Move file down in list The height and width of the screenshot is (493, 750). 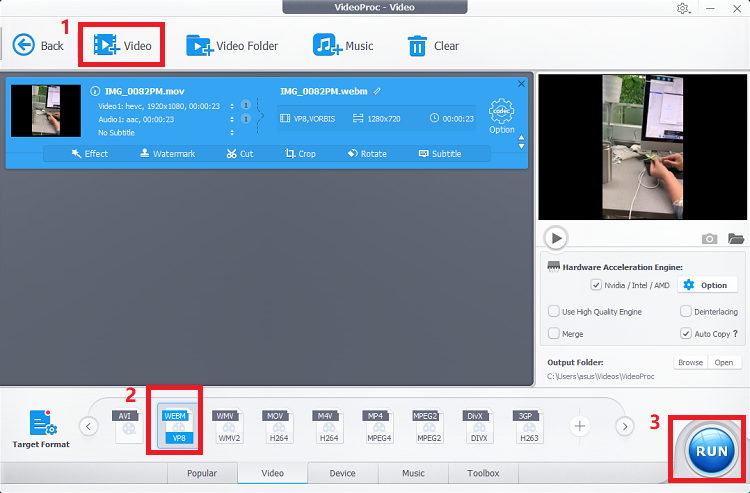(521, 146)
